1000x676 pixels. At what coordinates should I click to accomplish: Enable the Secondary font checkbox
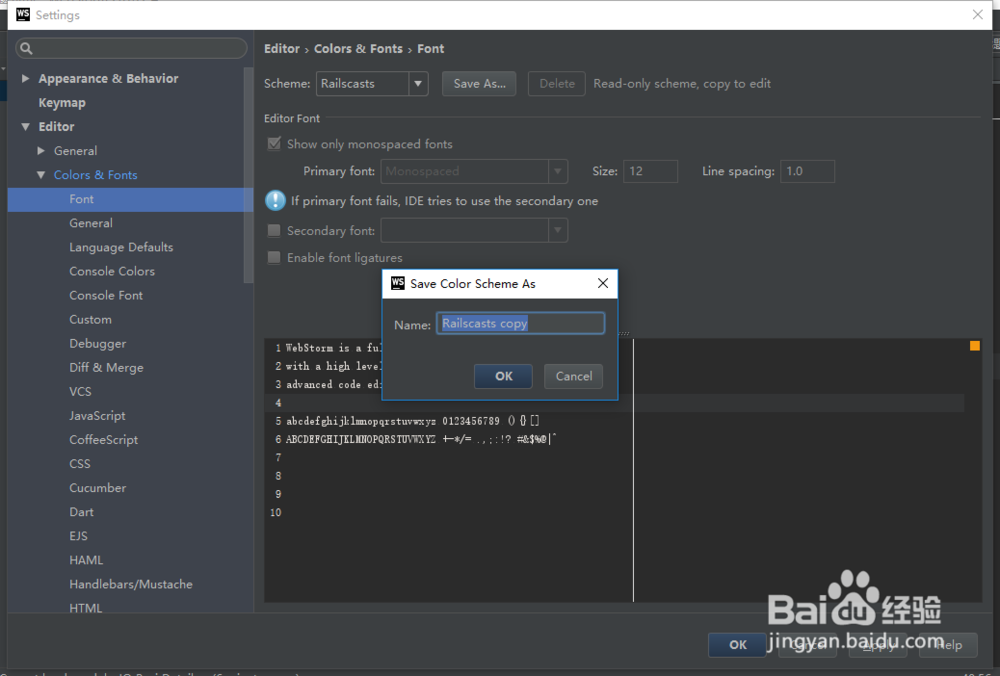(x=274, y=230)
